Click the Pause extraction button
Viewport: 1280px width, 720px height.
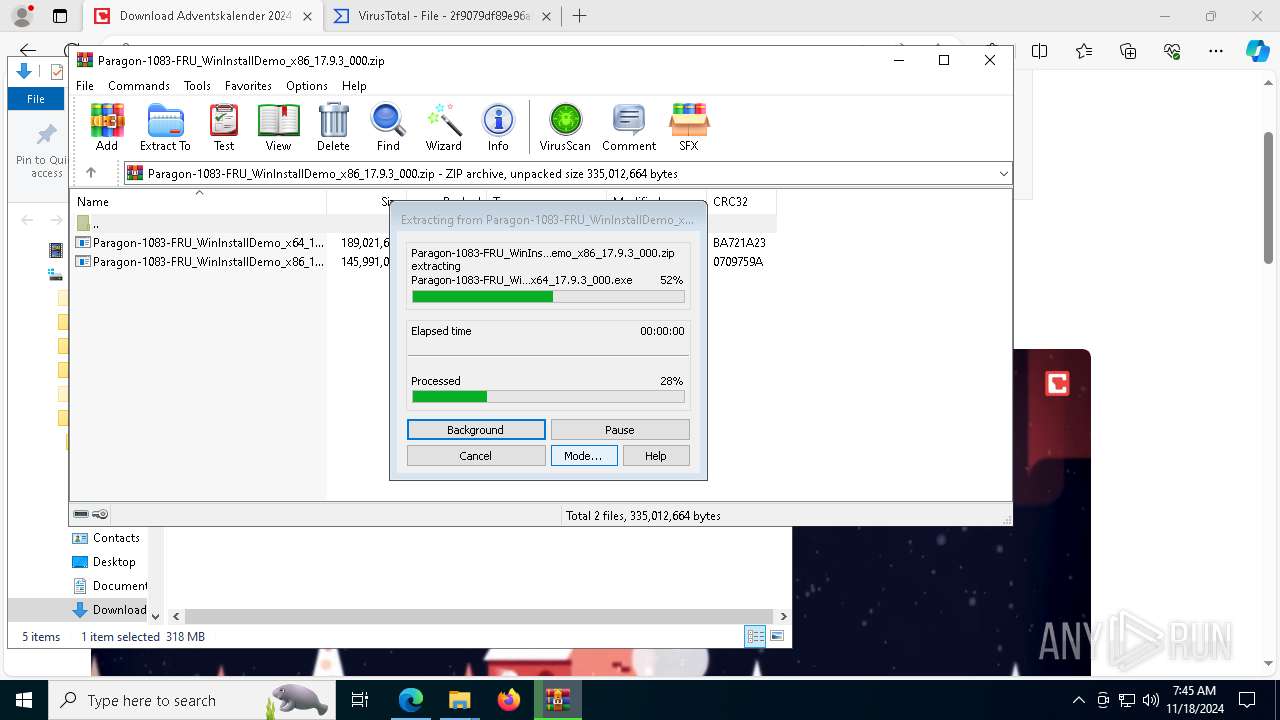click(620, 429)
